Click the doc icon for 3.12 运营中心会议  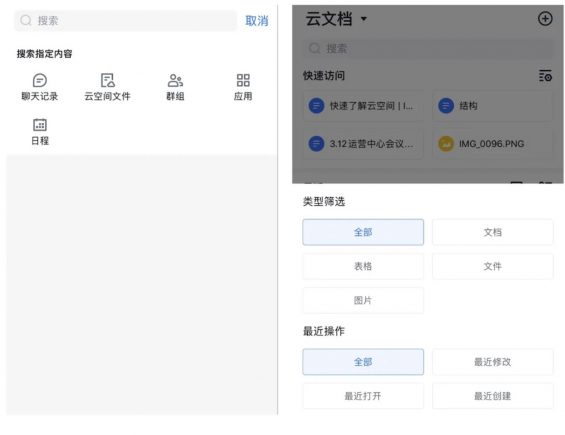pyautogui.click(x=316, y=143)
